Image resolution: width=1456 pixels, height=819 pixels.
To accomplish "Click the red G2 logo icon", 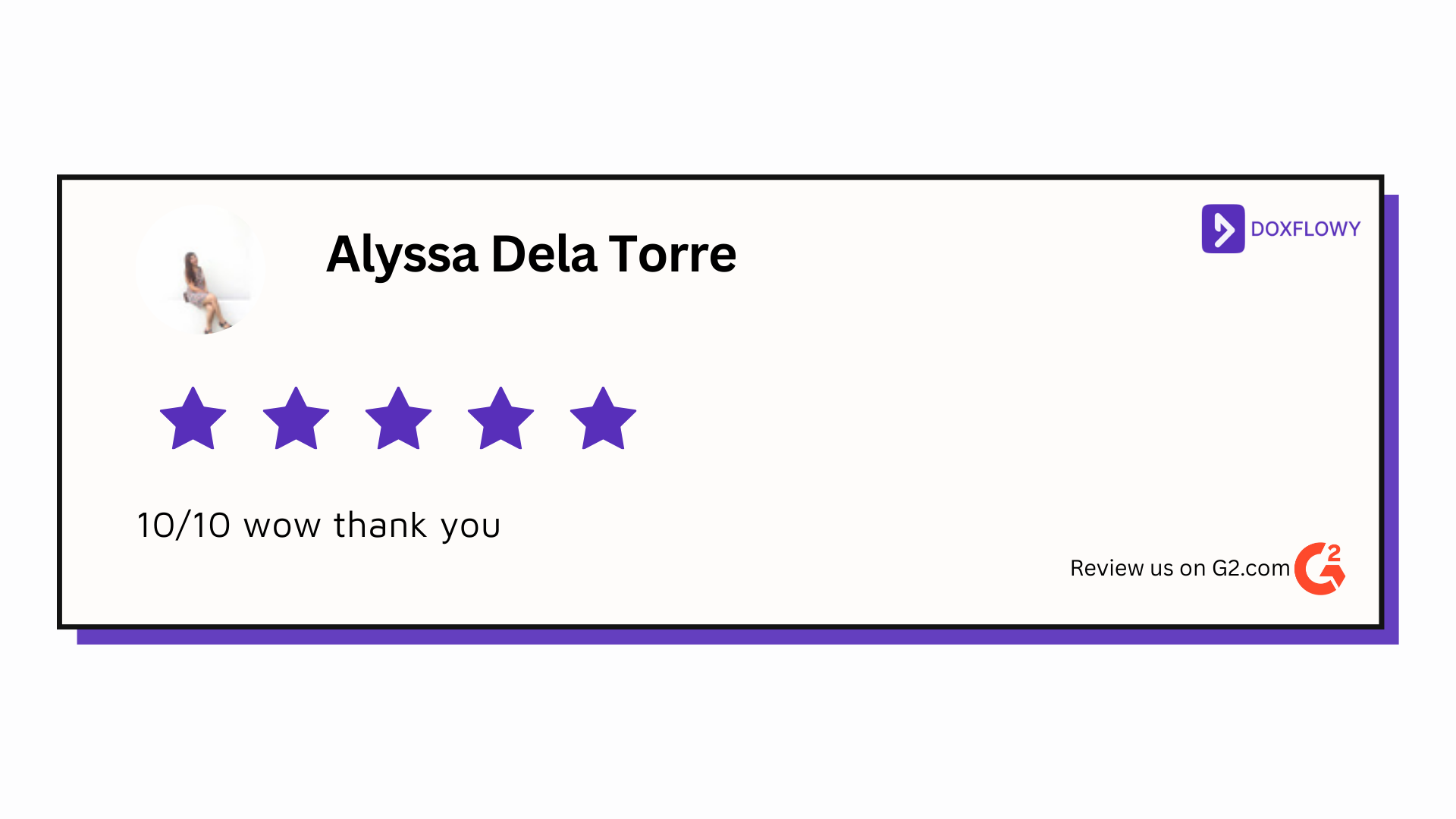I will pos(1319,569).
